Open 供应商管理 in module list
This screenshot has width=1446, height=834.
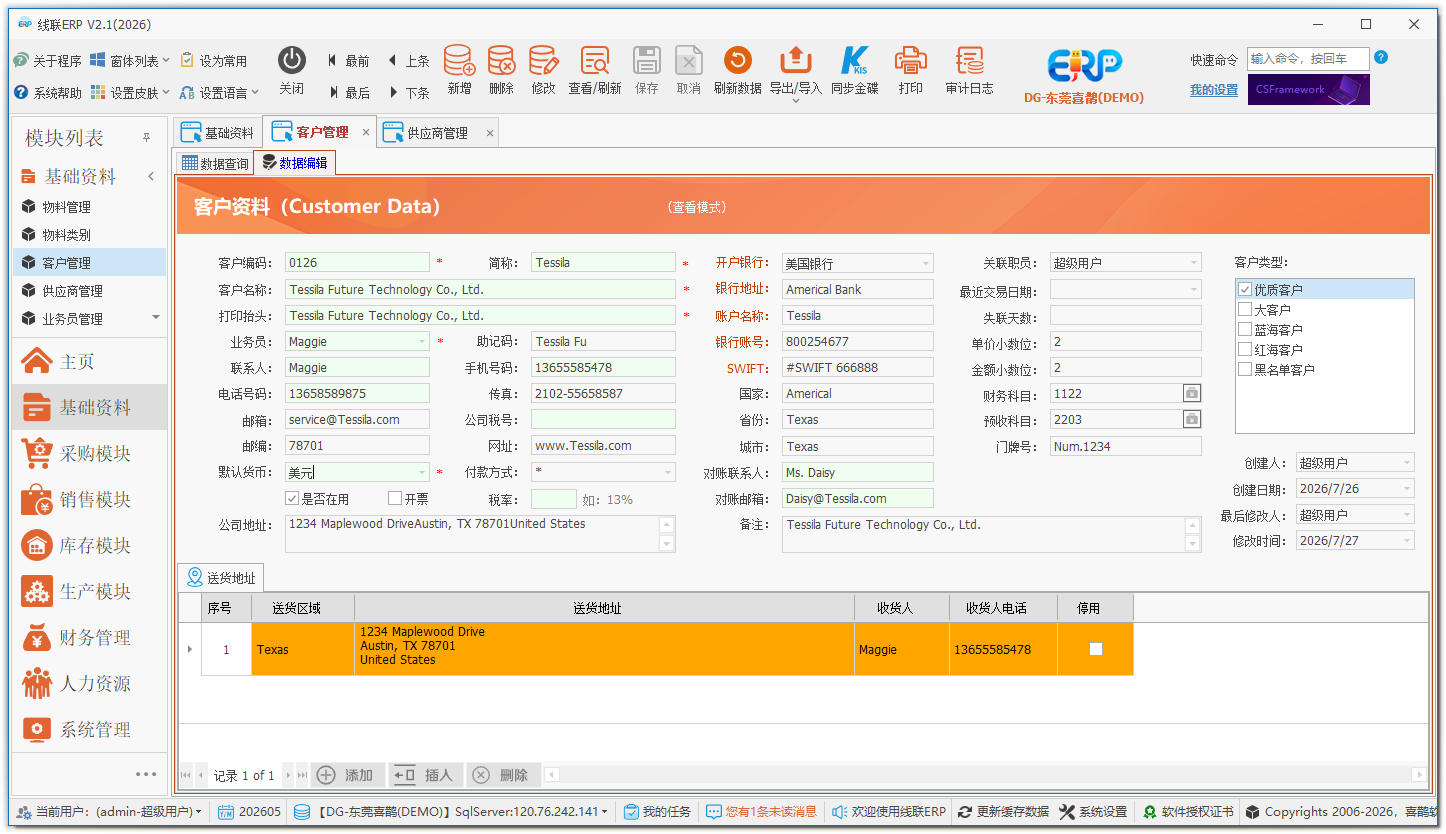pyautogui.click(x=89, y=291)
